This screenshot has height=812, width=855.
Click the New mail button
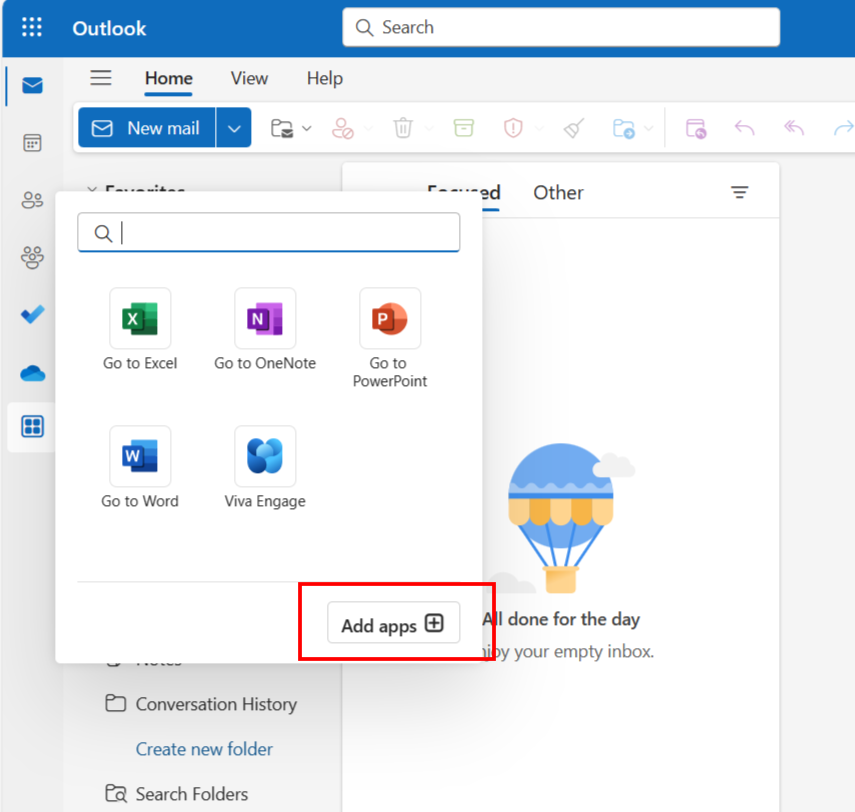click(x=147, y=128)
